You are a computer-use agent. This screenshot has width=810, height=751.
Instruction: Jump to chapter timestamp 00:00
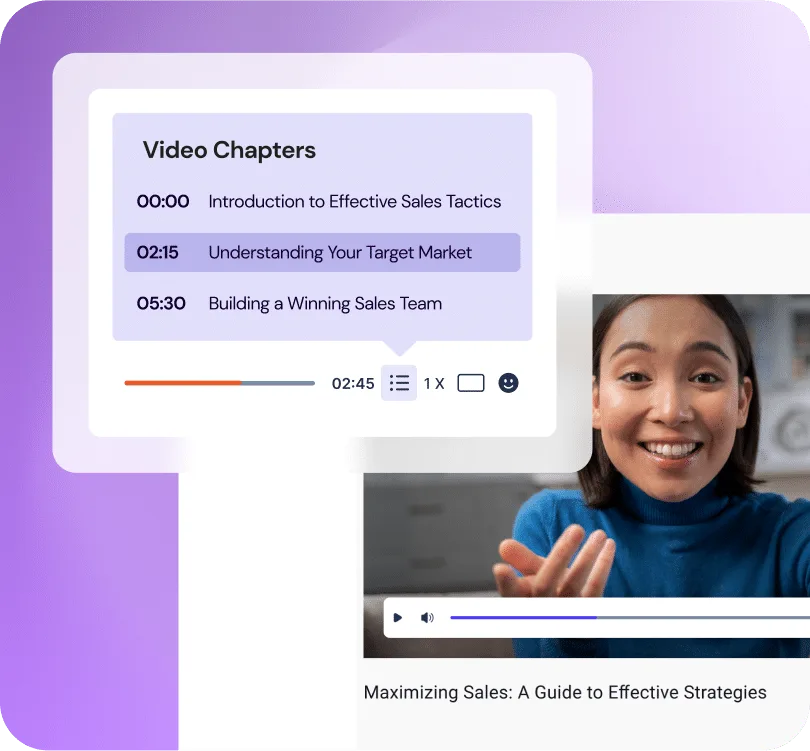(162, 201)
